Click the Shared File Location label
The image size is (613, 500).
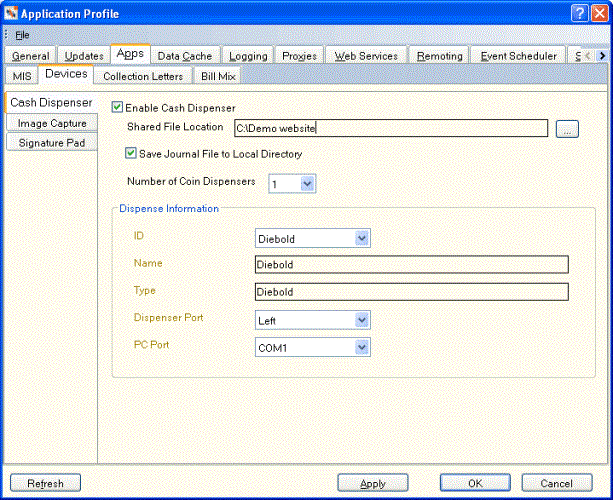tap(175, 127)
